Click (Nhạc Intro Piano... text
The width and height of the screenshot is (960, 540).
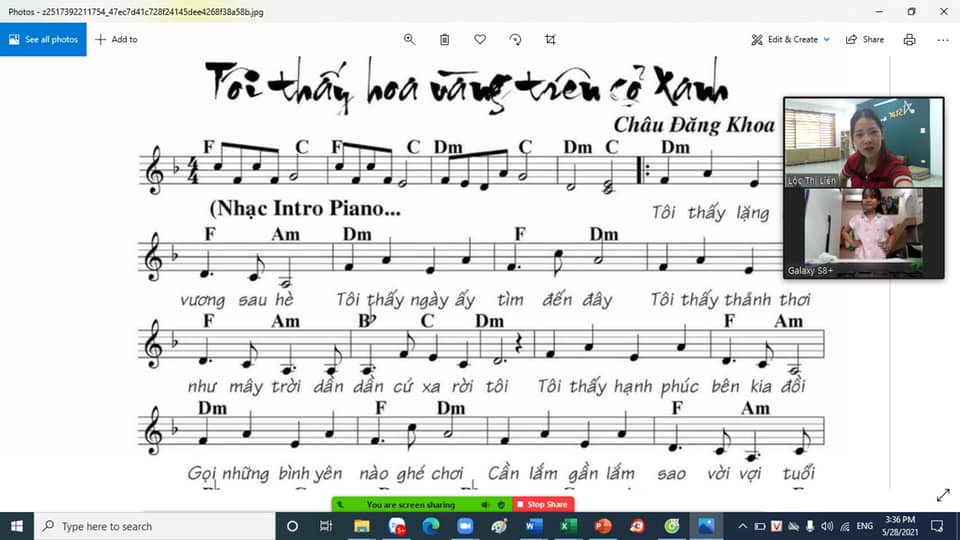coord(305,208)
